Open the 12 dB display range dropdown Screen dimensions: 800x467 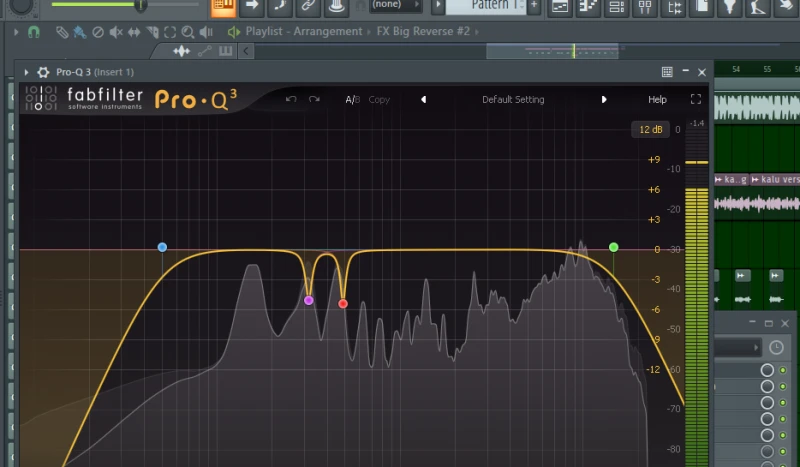point(650,130)
